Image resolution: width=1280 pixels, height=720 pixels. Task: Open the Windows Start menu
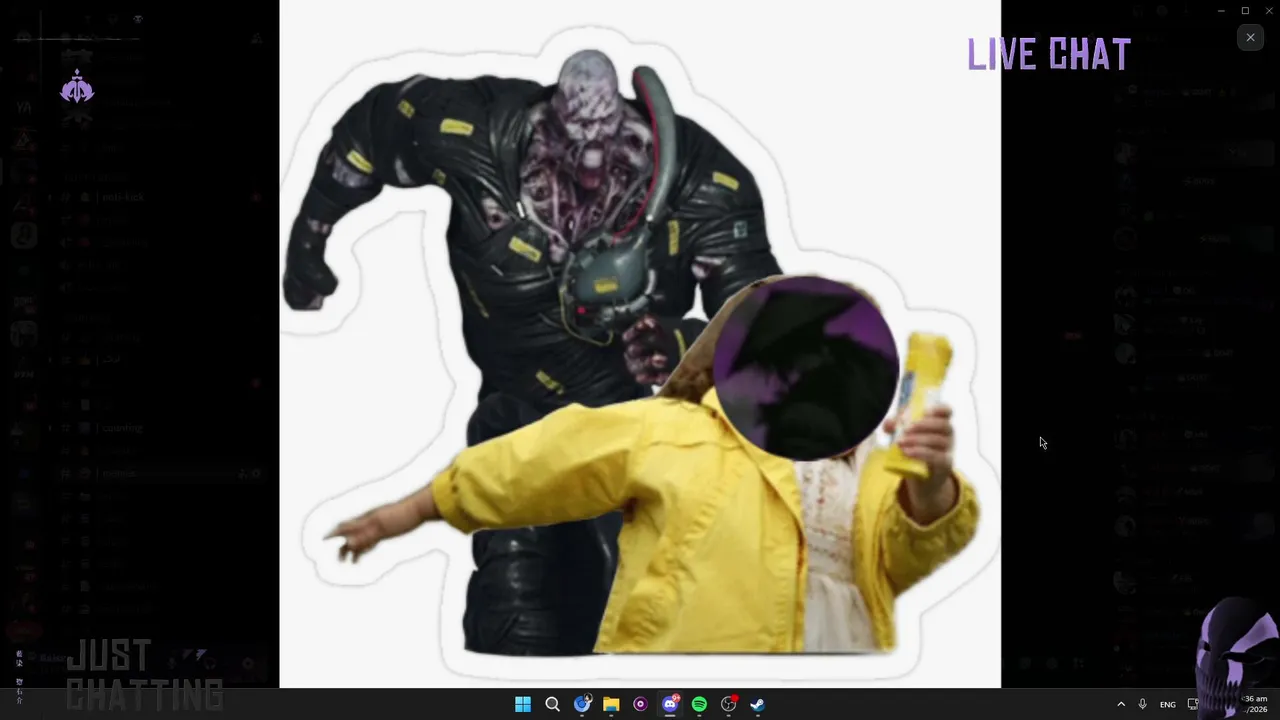click(x=522, y=704)
